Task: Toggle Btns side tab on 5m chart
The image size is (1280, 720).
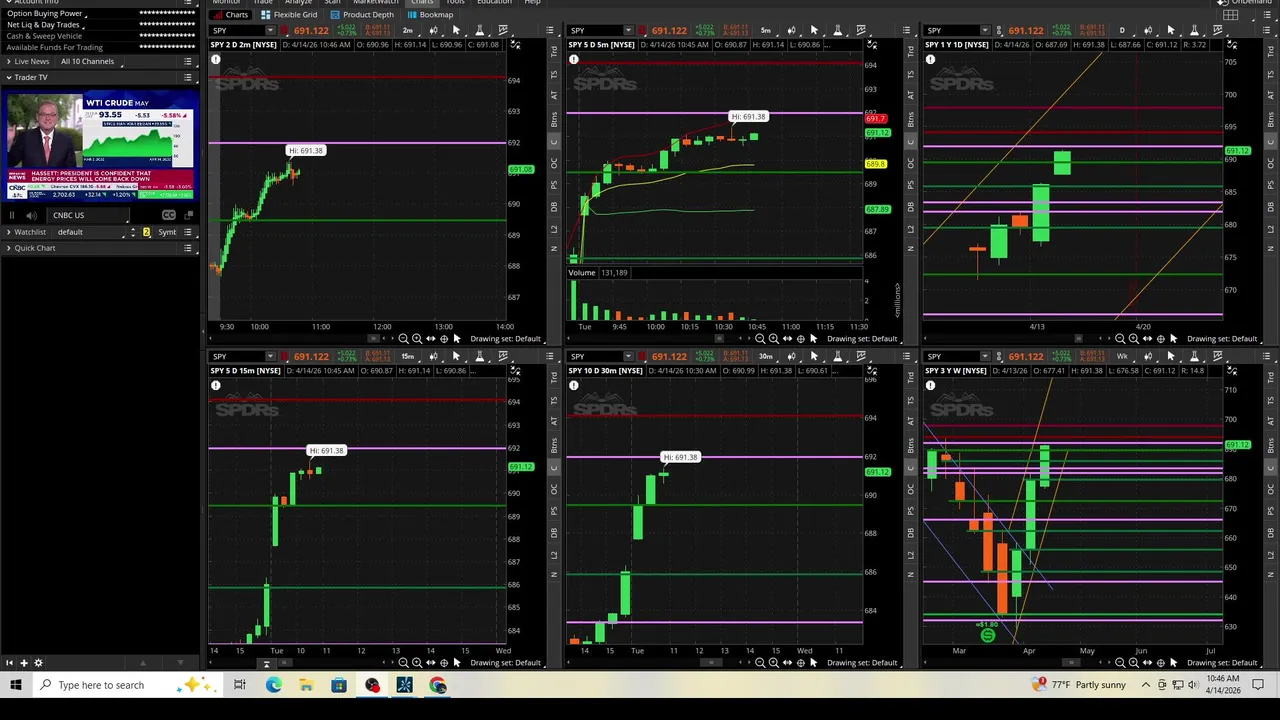Action: tap(911, 120)
